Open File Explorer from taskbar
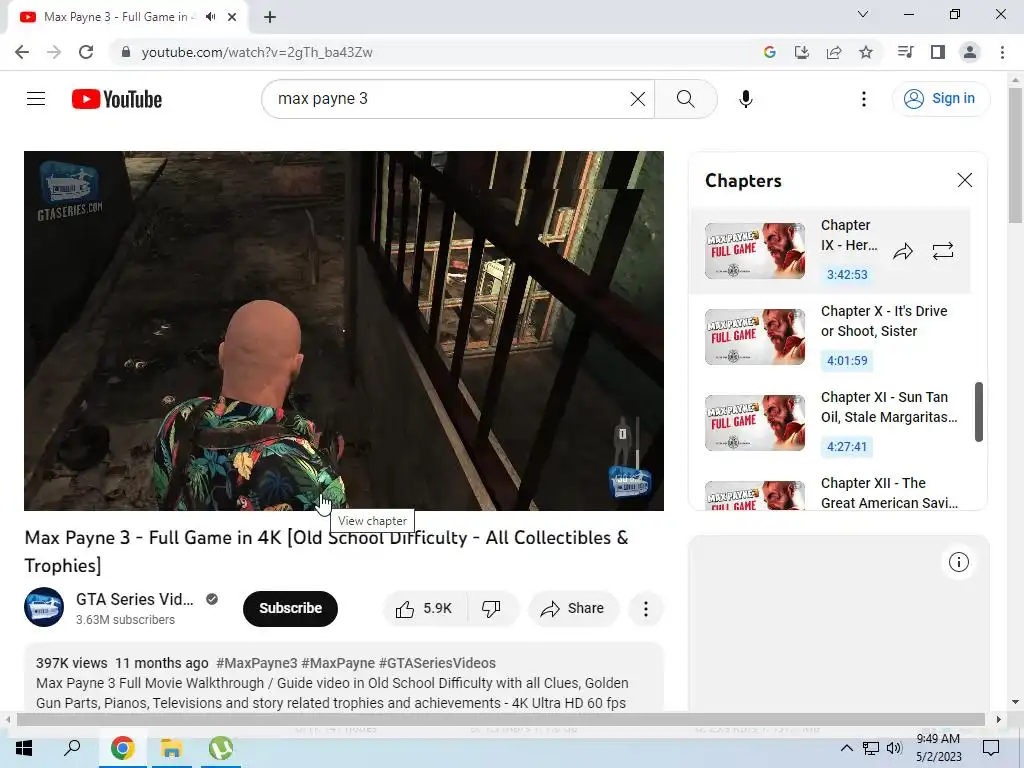Screen dimensions: 1024x768 click(x=171, y=748)
